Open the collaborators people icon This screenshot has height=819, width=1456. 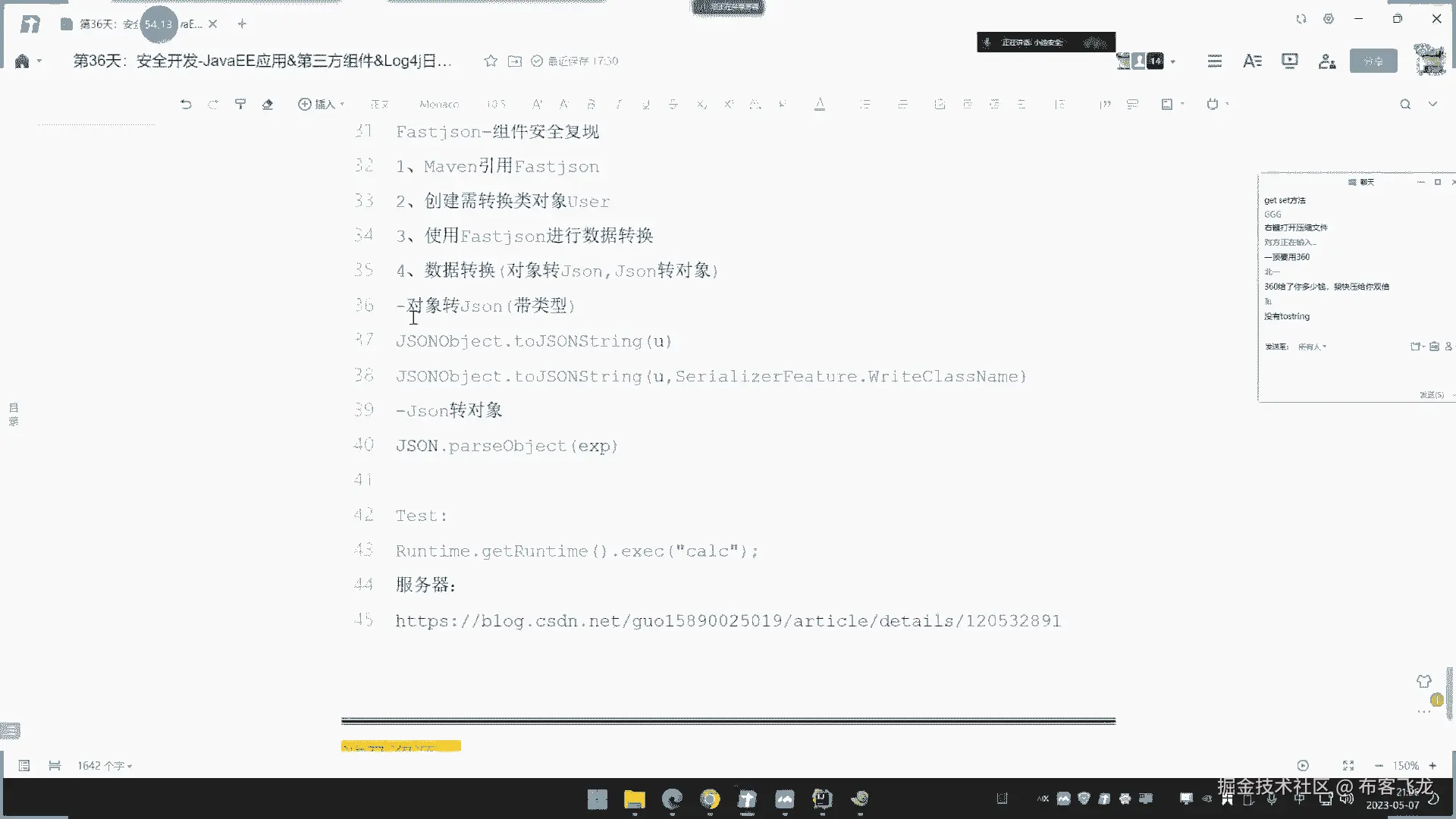tap(1326, 61)
